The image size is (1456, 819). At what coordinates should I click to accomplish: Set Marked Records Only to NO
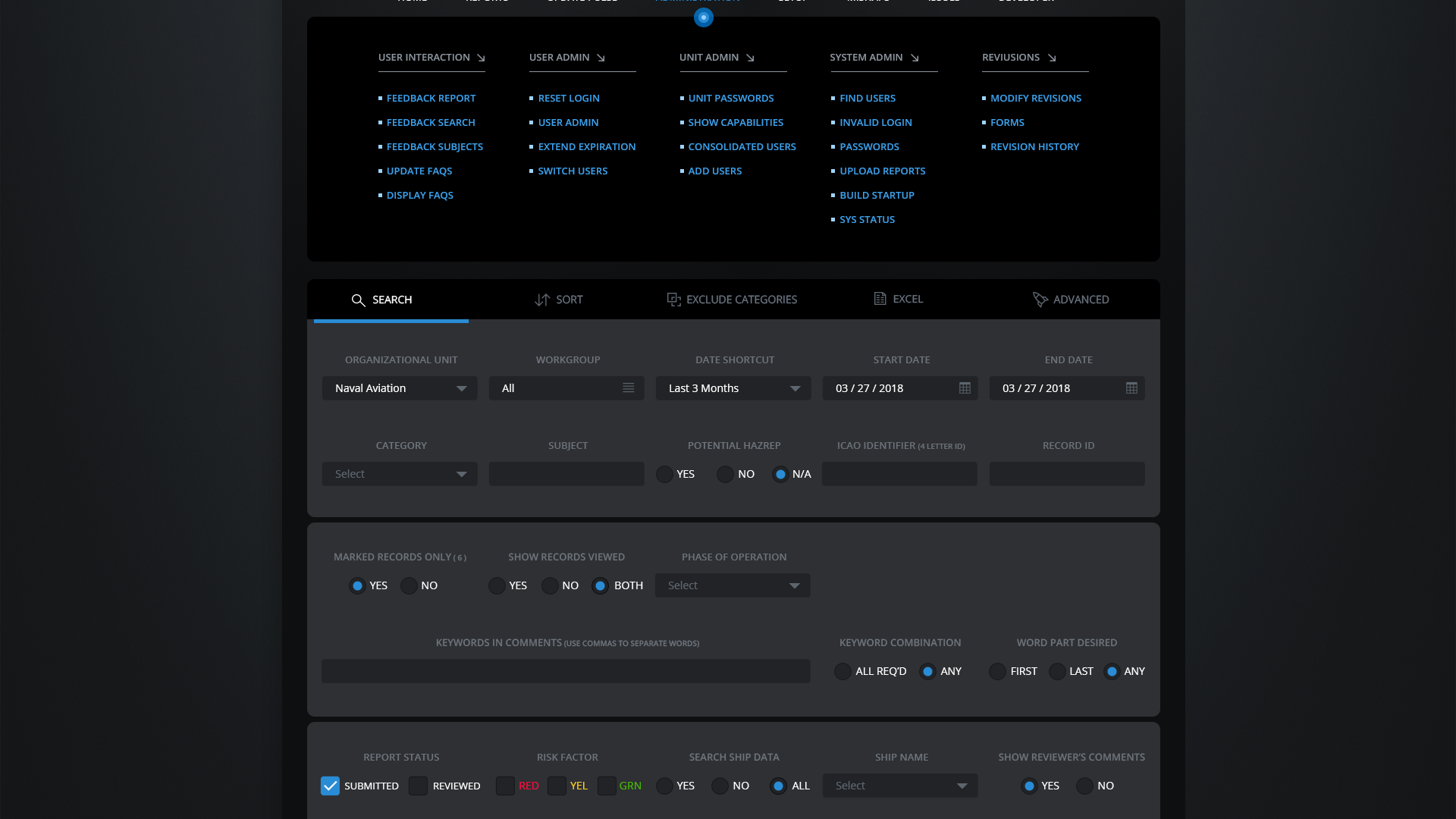(x=409, y=586)
